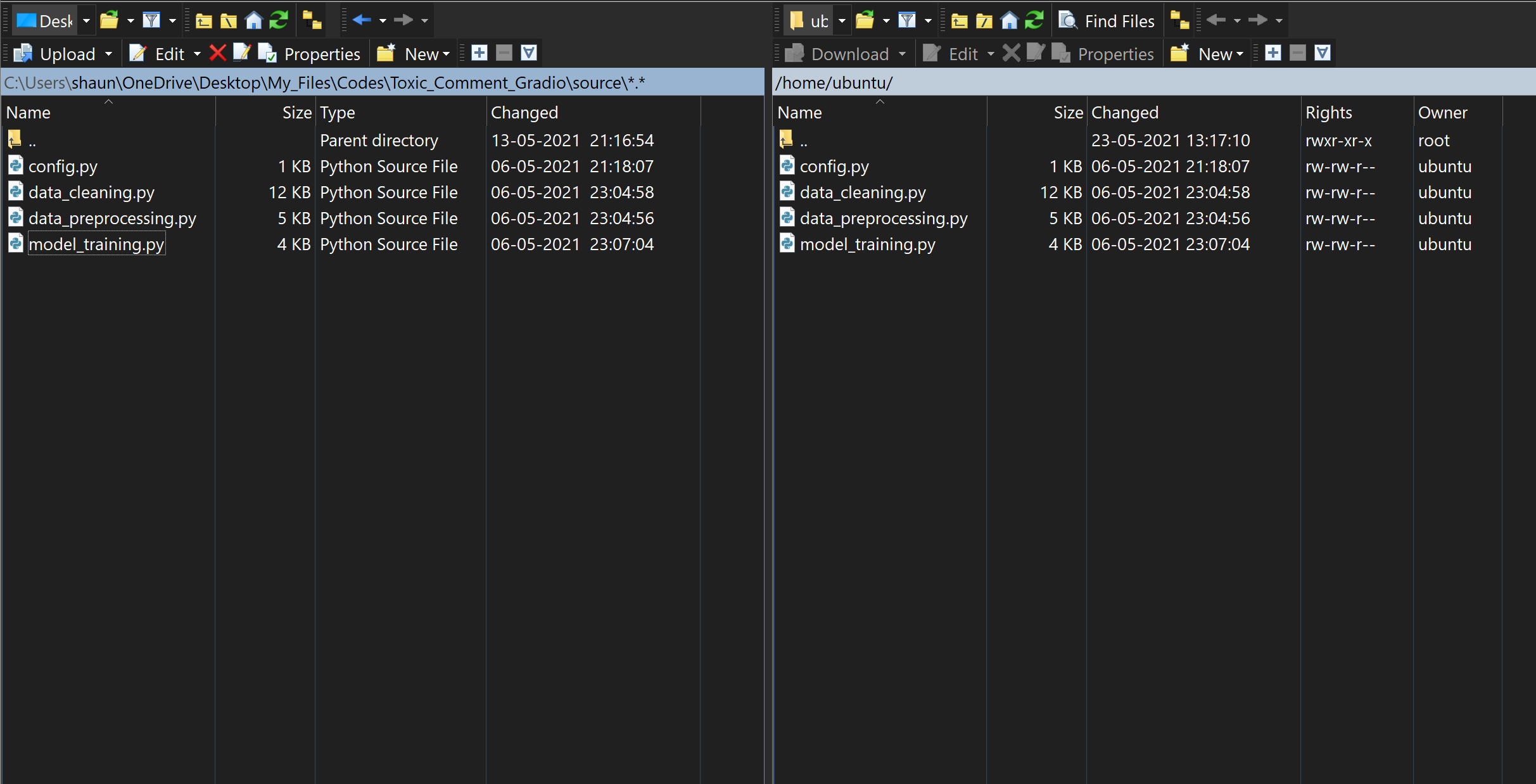Delete selected local file with red X
The image size is (1536, 784).
217,53
